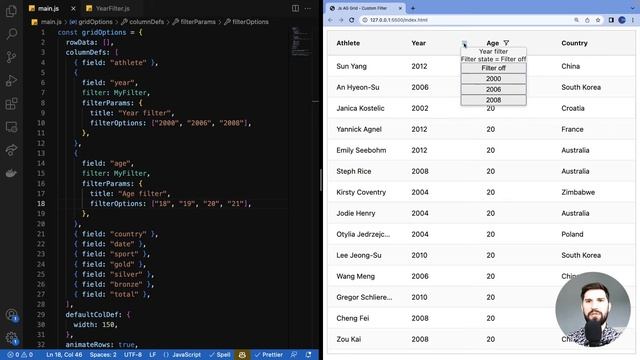
Task: Open the Run and Debug view
Action: click(x=11, y=80)
